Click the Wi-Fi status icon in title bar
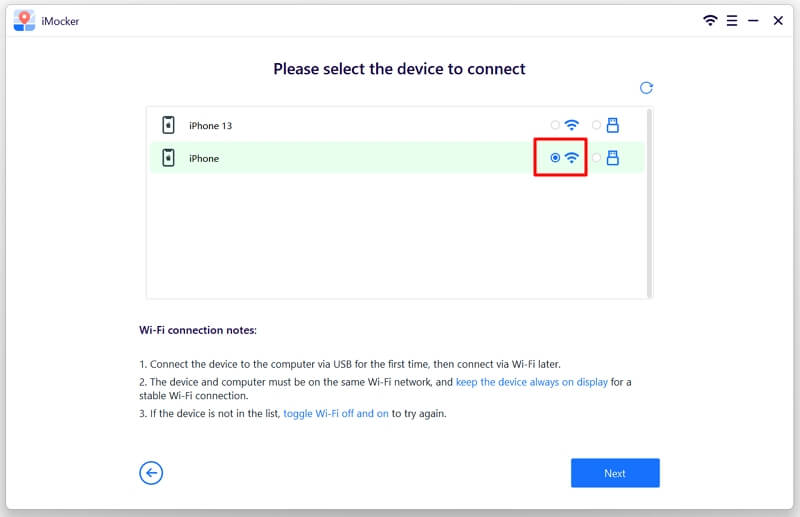Image resolution: width=800 pixels, height=517 pixels. (x=710, y=21)
